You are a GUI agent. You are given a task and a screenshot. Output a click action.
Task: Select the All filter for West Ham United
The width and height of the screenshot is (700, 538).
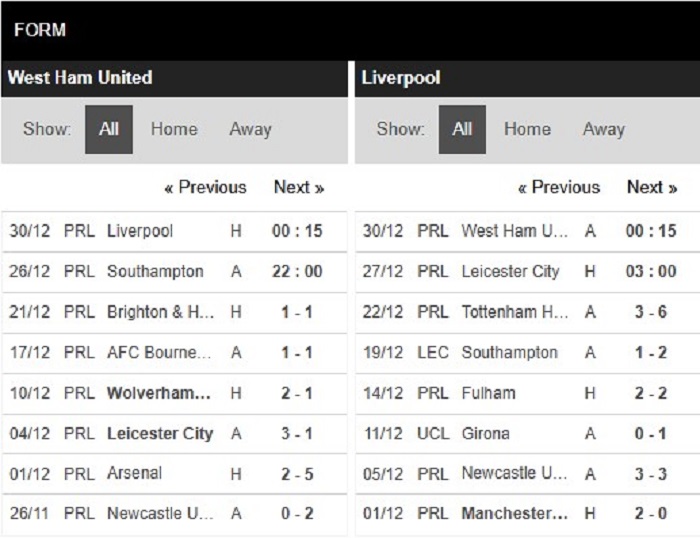coord(109,129)
